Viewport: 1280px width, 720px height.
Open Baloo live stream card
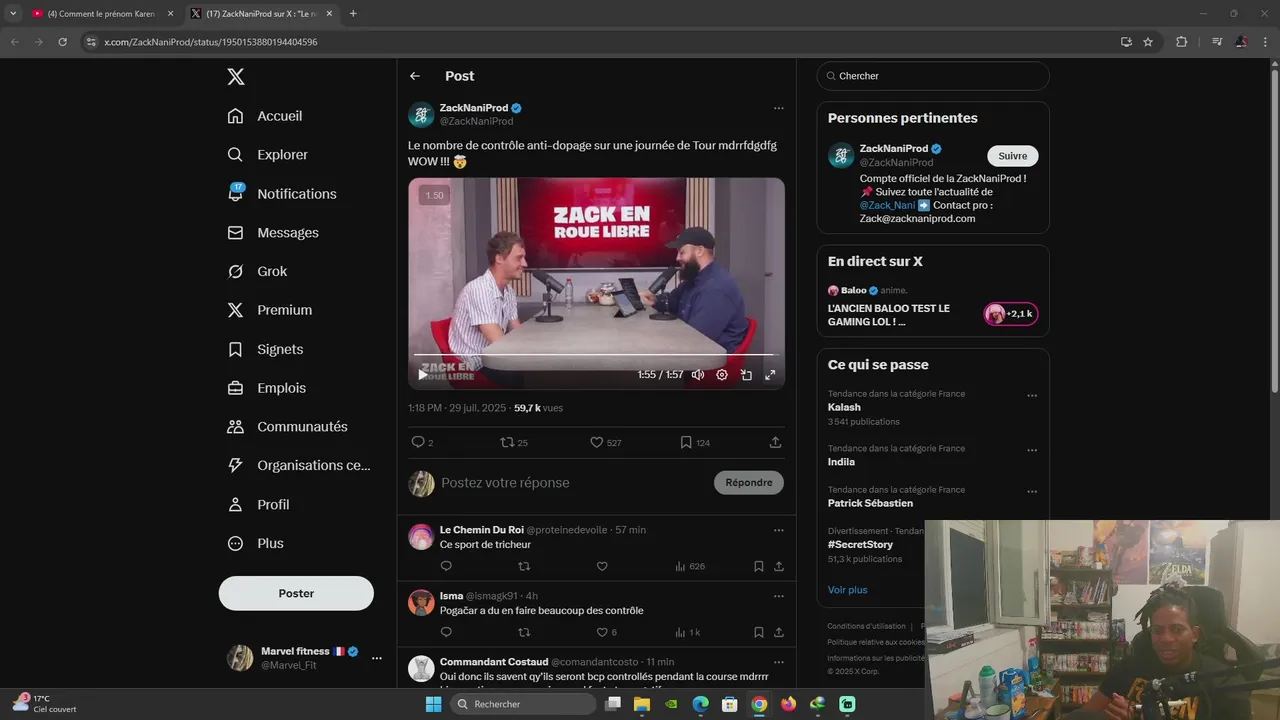(933, 306)
